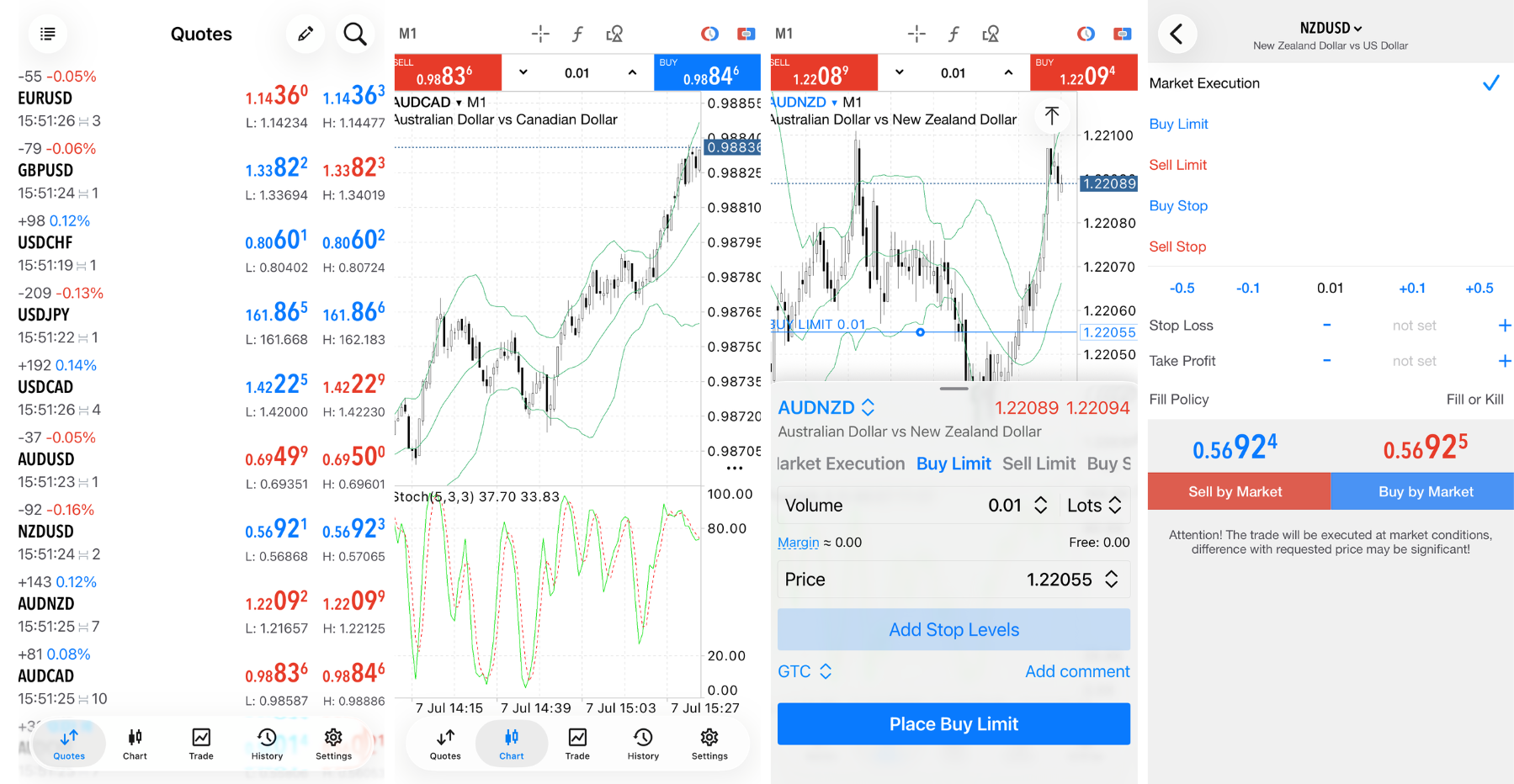The height and width of the screenshot is (784, 1514).
Task: Open objects shapes icon on AUDNZD chart
Action: [991, 34]
